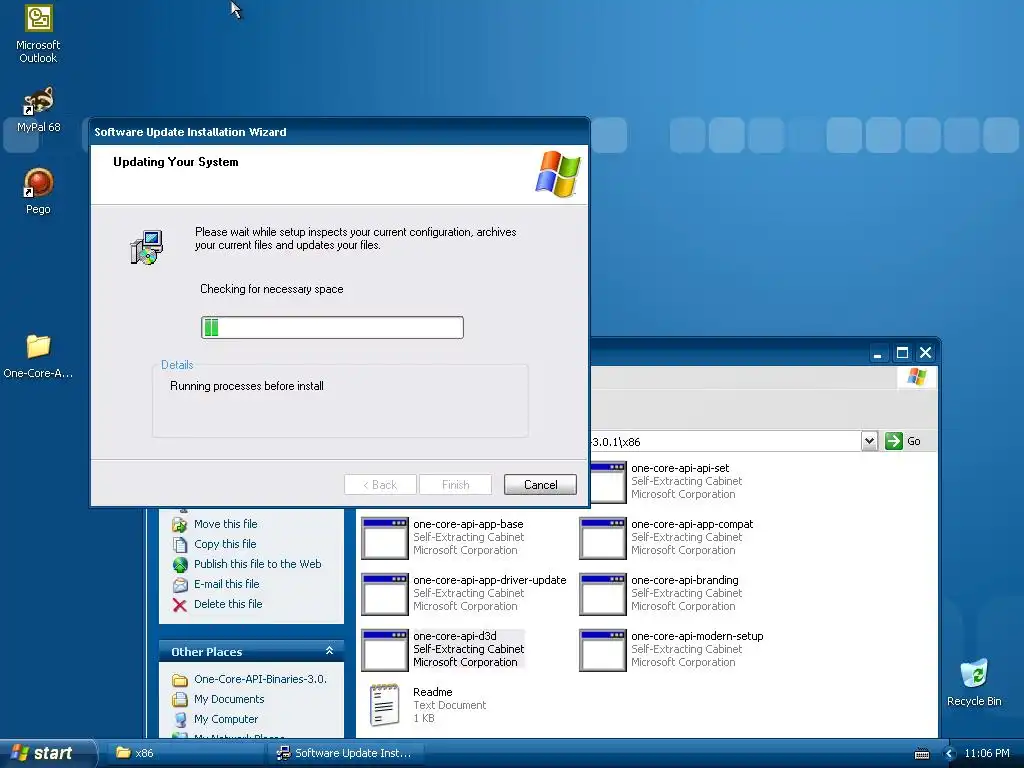Click the Copy this file icon
The height and width of the screenshot is (768, 1024).
tap(180, 545)
